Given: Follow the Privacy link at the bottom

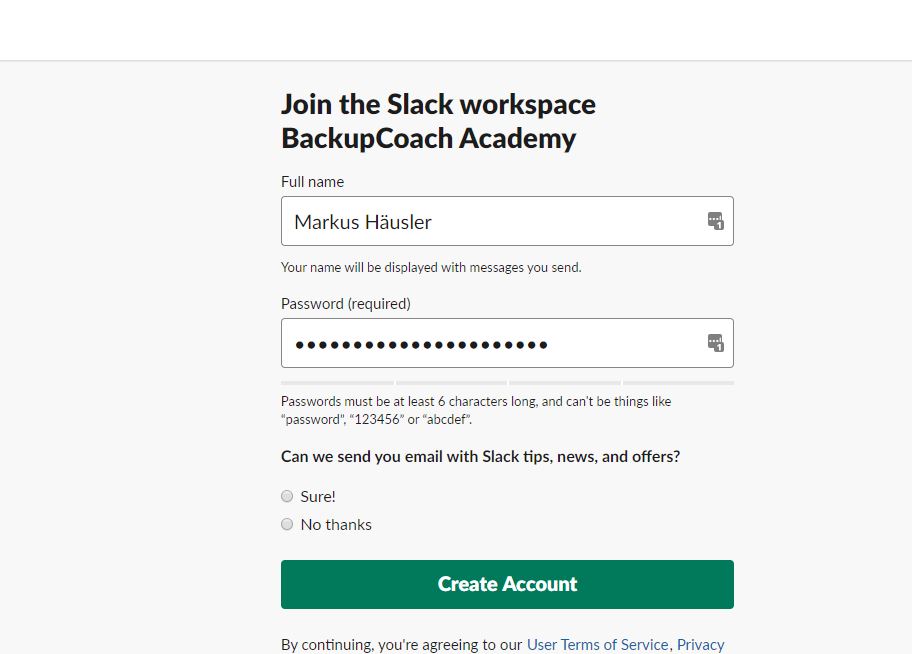Looking at the screenshot, I should tap(700, 644).
